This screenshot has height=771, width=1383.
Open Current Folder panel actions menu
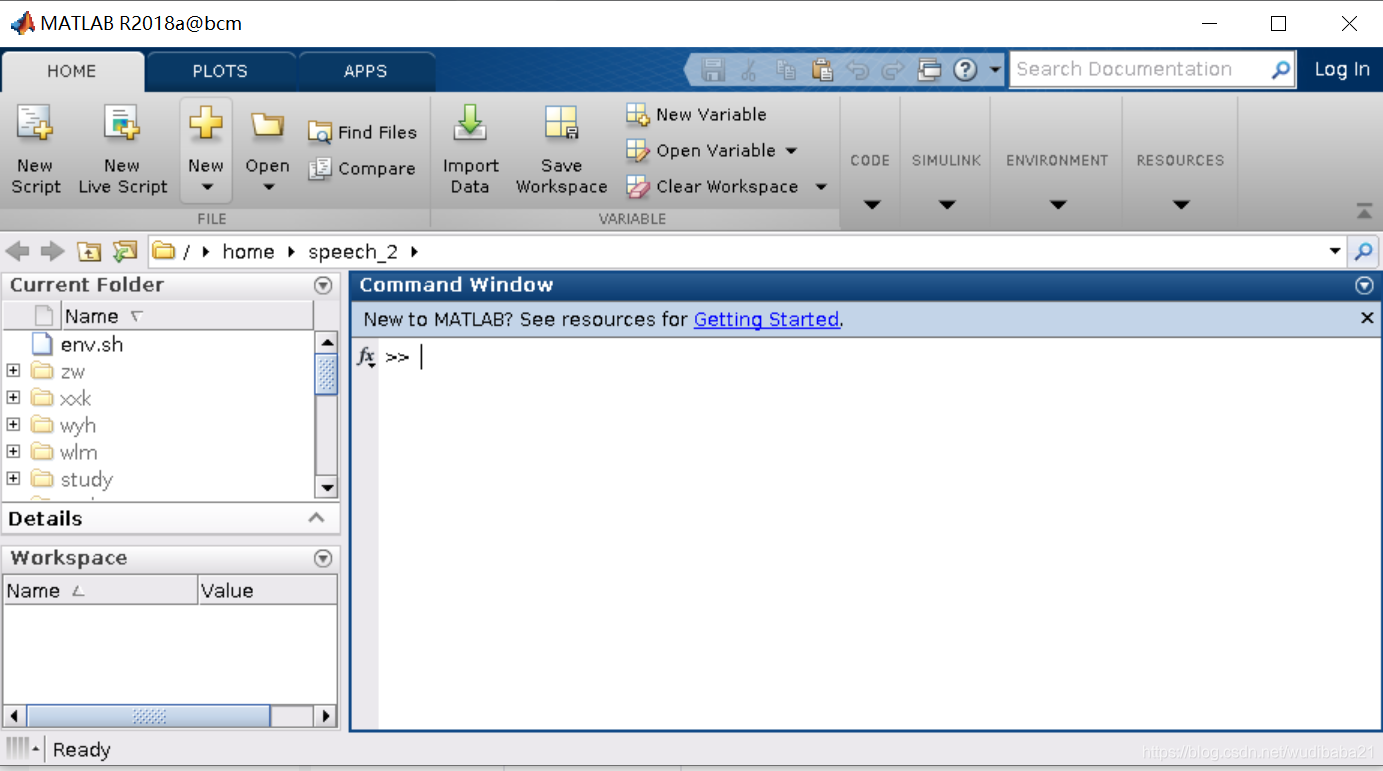tap(323, 285)
